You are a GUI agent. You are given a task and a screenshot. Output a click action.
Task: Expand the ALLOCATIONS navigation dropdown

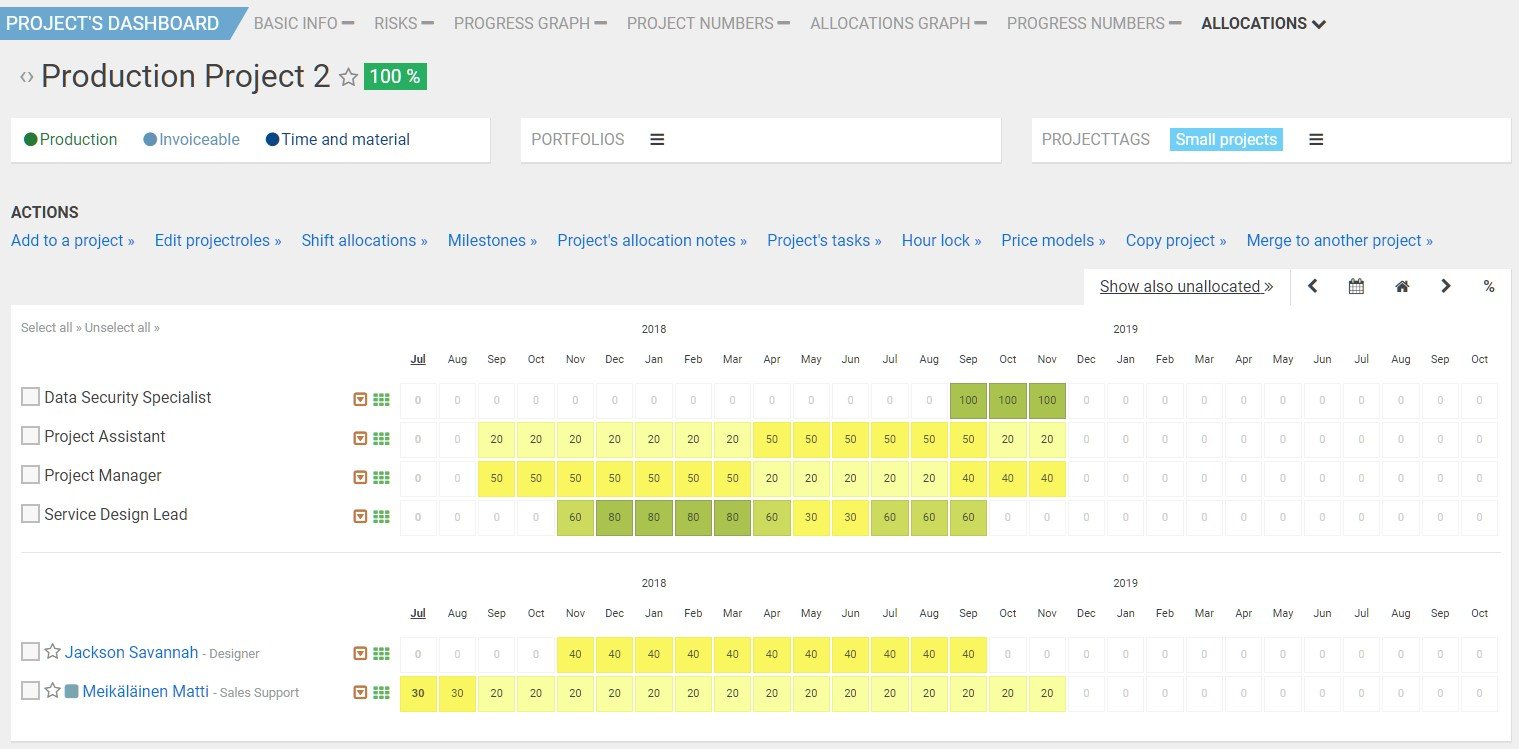[1263, 22]
